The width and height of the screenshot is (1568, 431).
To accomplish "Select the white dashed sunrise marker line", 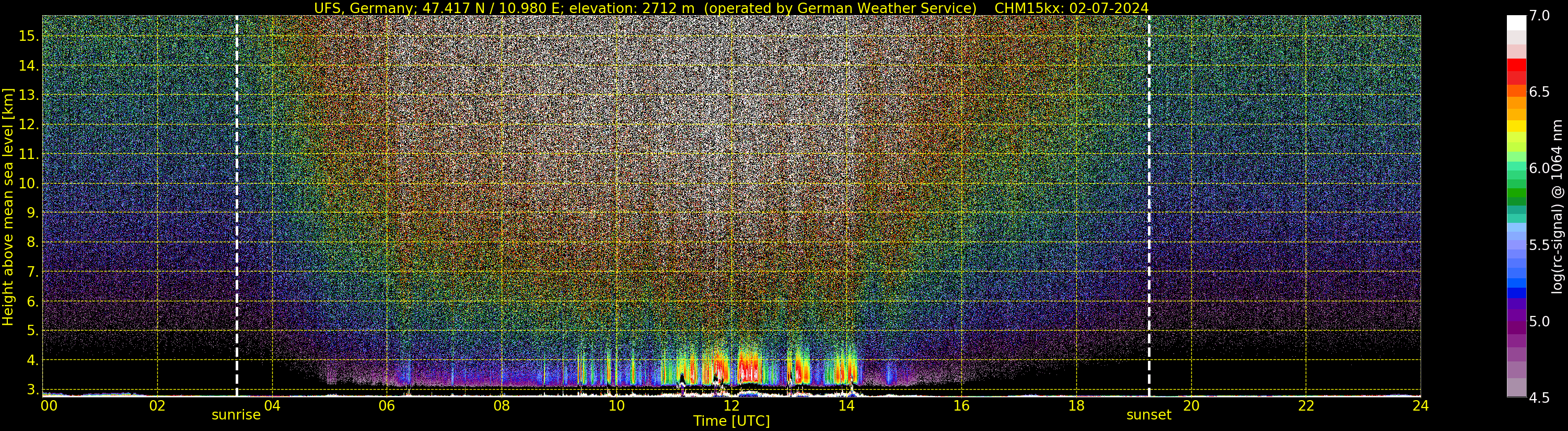I will tap(237, 206).
